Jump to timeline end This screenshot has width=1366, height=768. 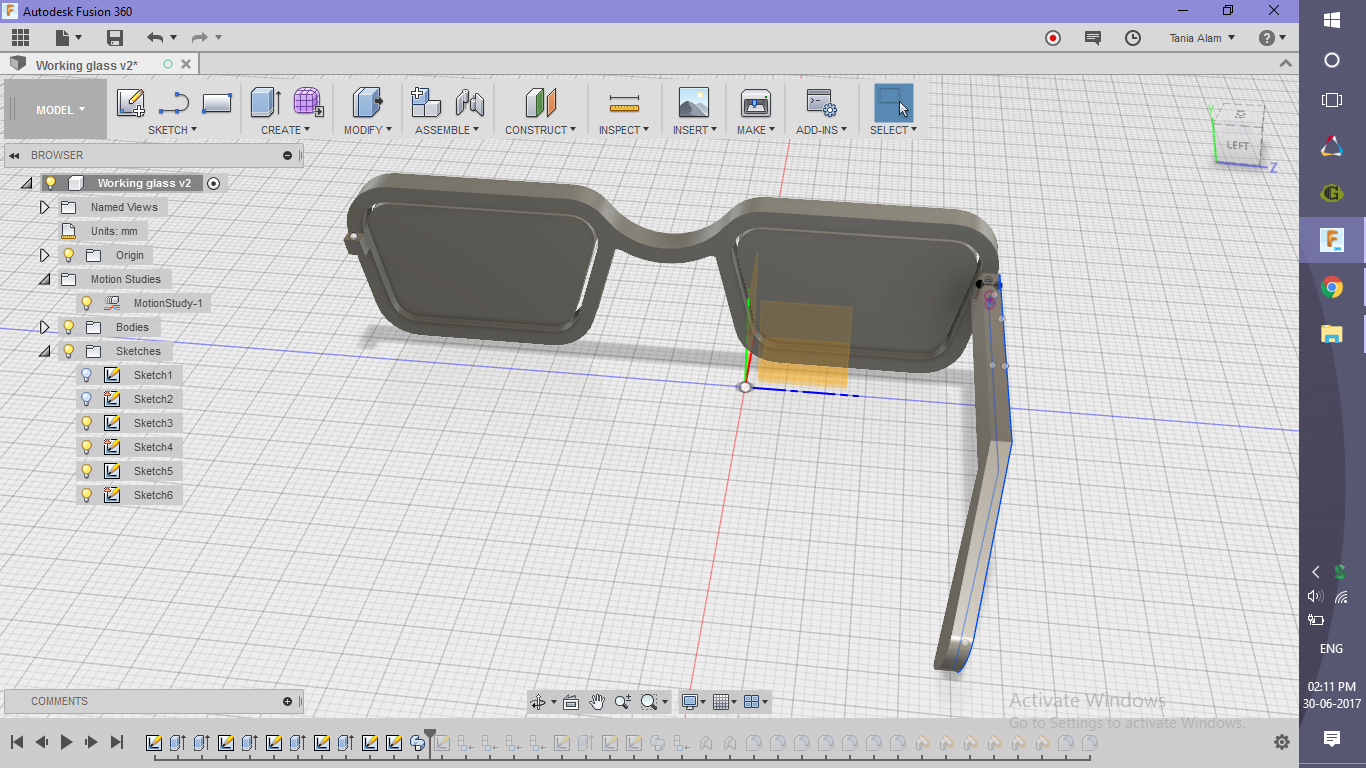click(116, 742)
